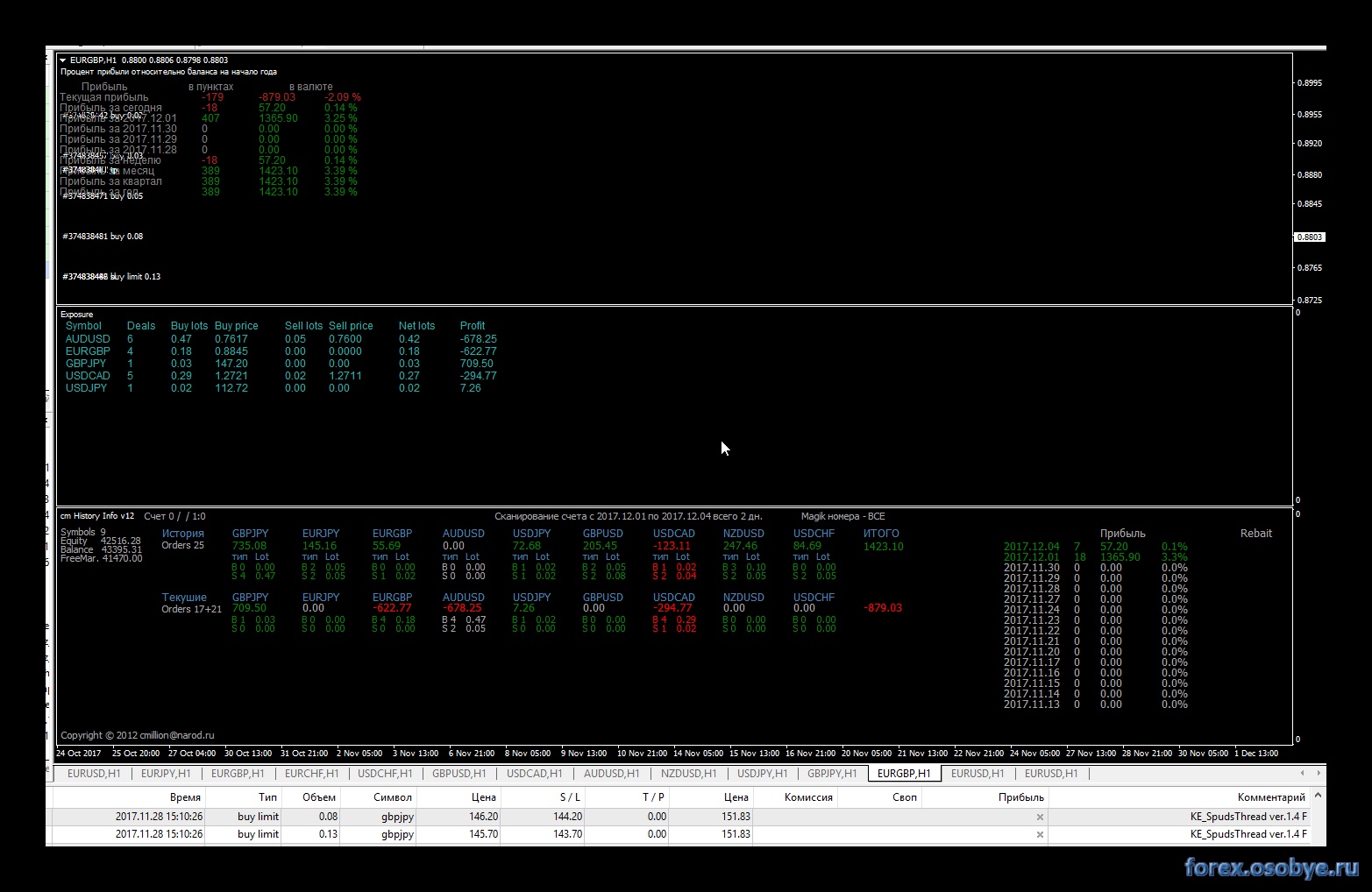Click the 2017.12.01 profit row with 1365.90 in History Info
The width and height of the screenshot is (1372, 892).
(1096, 557)
